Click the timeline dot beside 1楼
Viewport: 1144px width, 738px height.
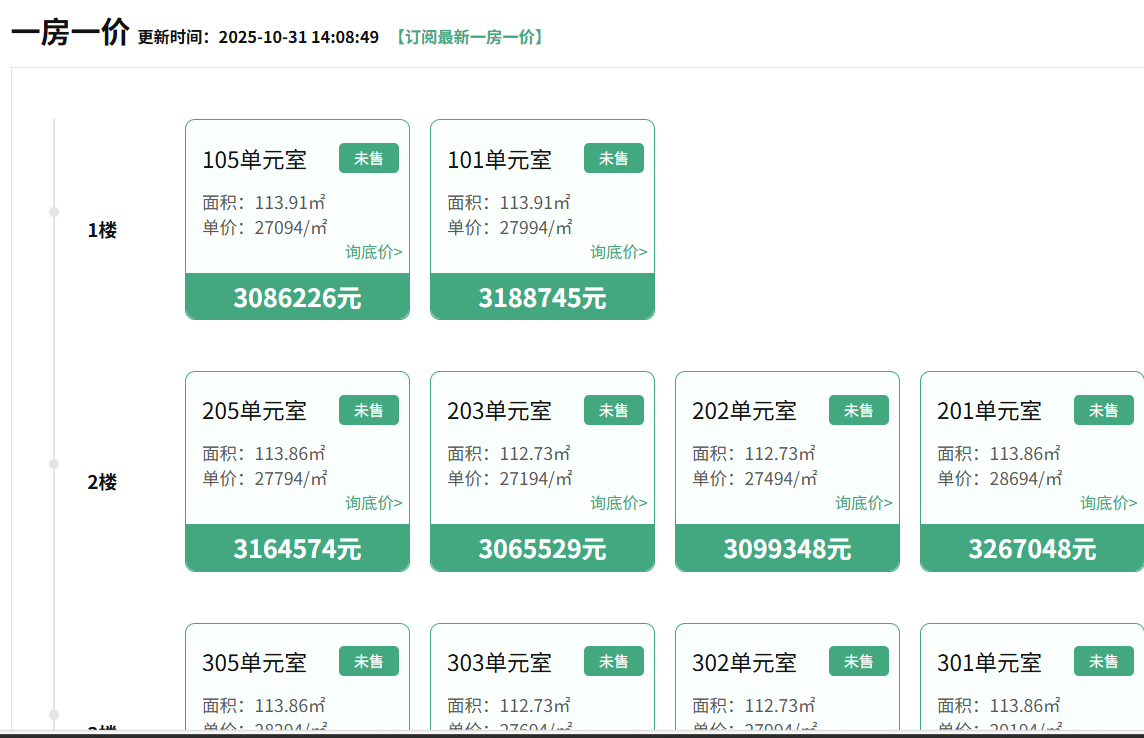pyautogui.click(x=54, y=212)
